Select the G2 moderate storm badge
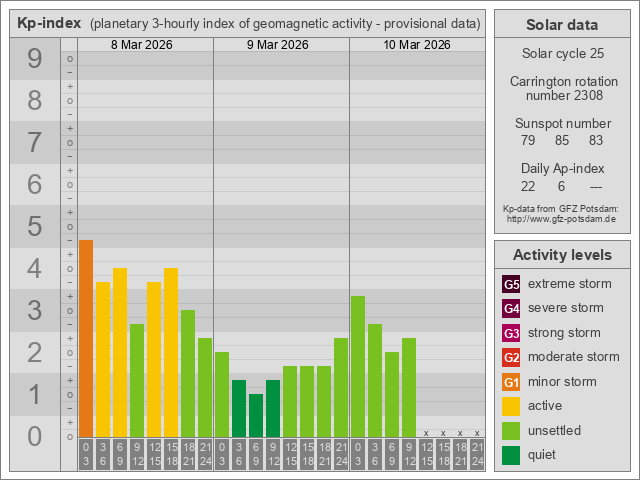This screenshot has width=640, height=480. [511, 357]
